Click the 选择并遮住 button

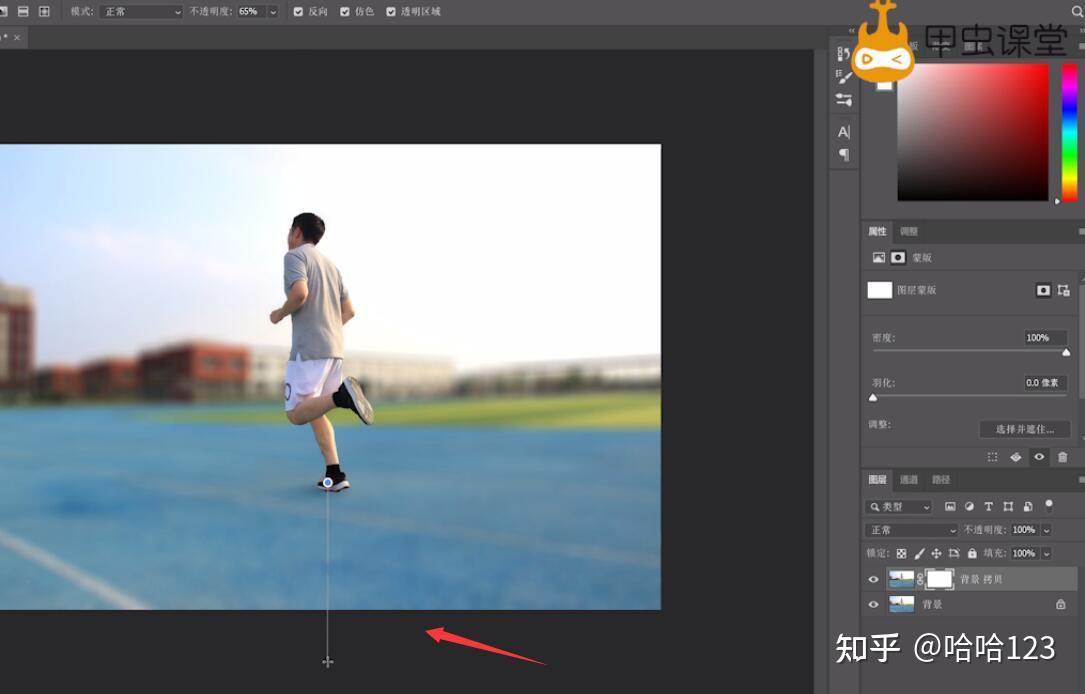point(1025,429)
